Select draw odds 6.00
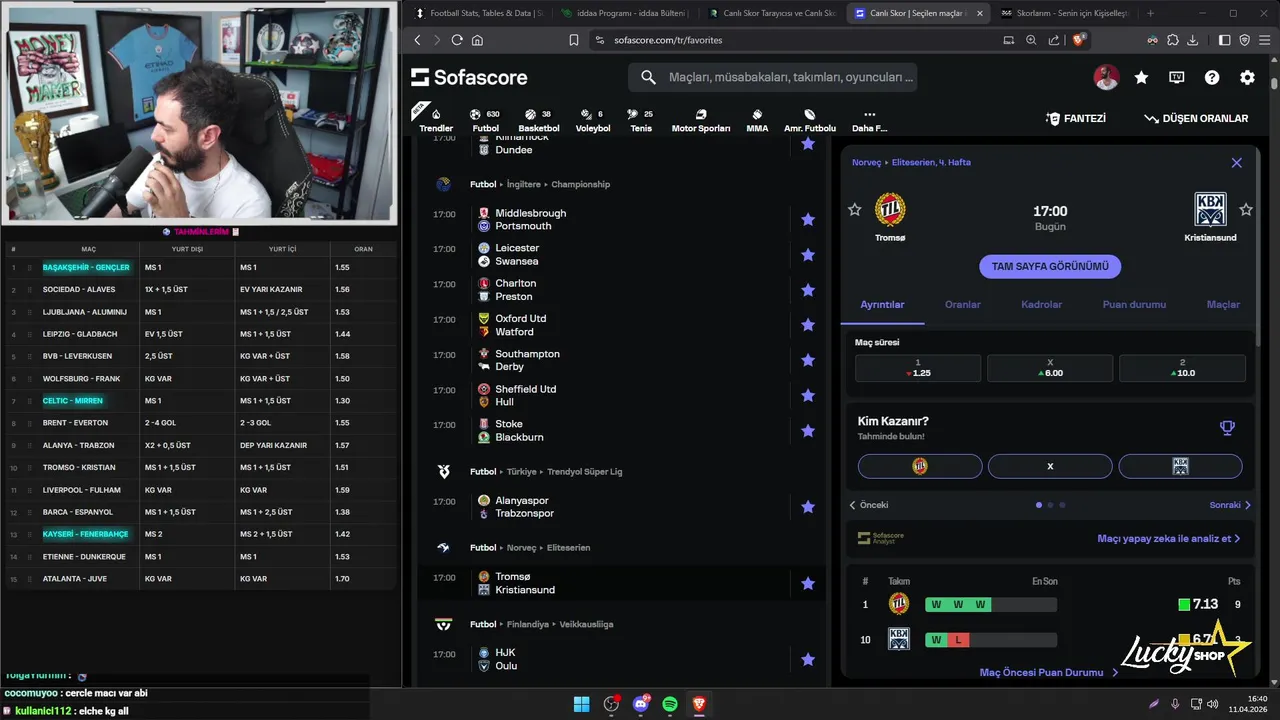1280x720 pixels. click(x=1050, y=368)
